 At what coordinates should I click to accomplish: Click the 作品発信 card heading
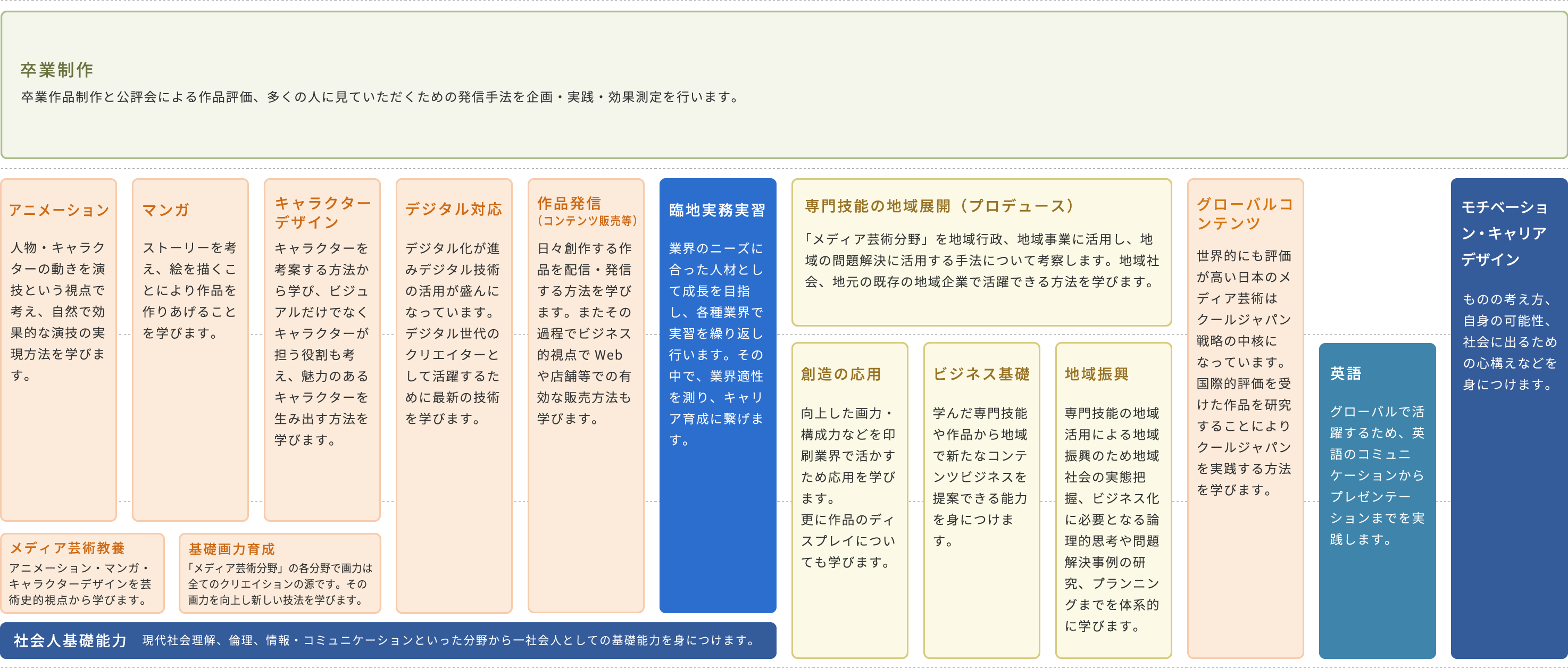tap(569, 203)
